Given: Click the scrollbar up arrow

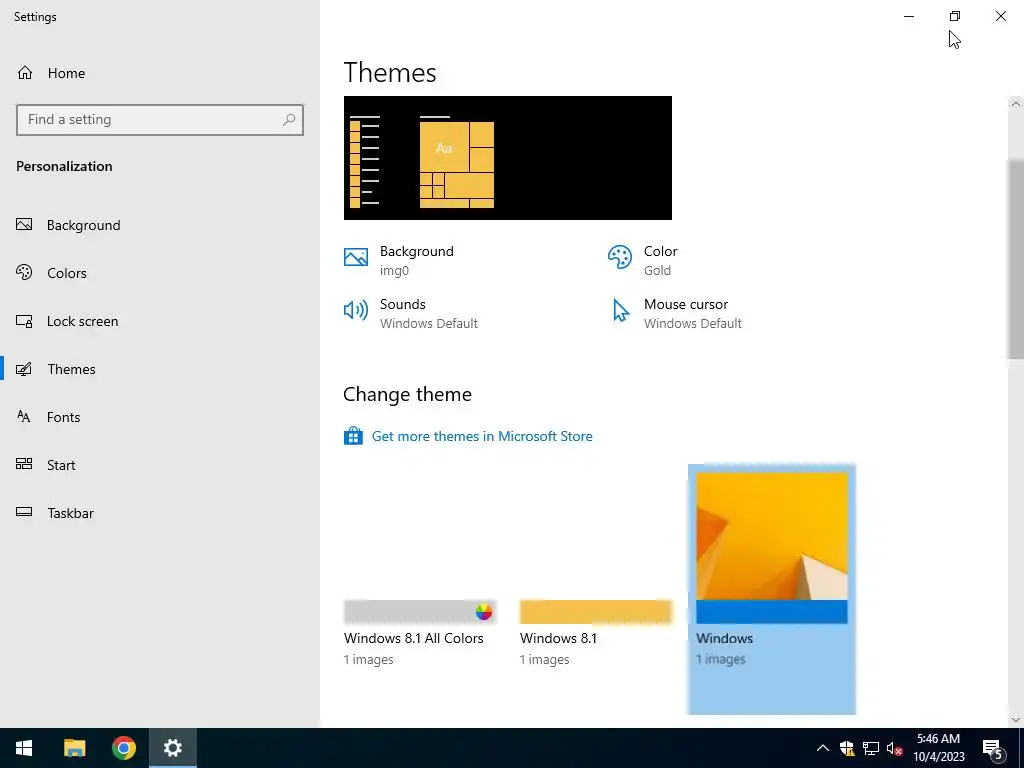Looking at the screenshot, I should pos(1016,104).
